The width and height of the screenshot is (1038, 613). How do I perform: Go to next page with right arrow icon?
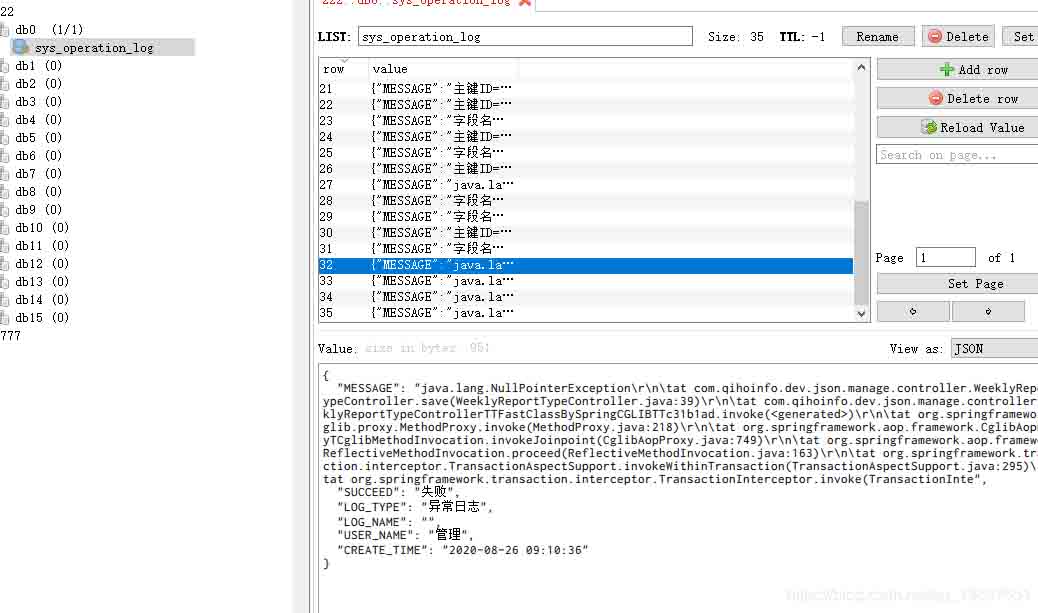pyautogui.click(x=988, y=311)
